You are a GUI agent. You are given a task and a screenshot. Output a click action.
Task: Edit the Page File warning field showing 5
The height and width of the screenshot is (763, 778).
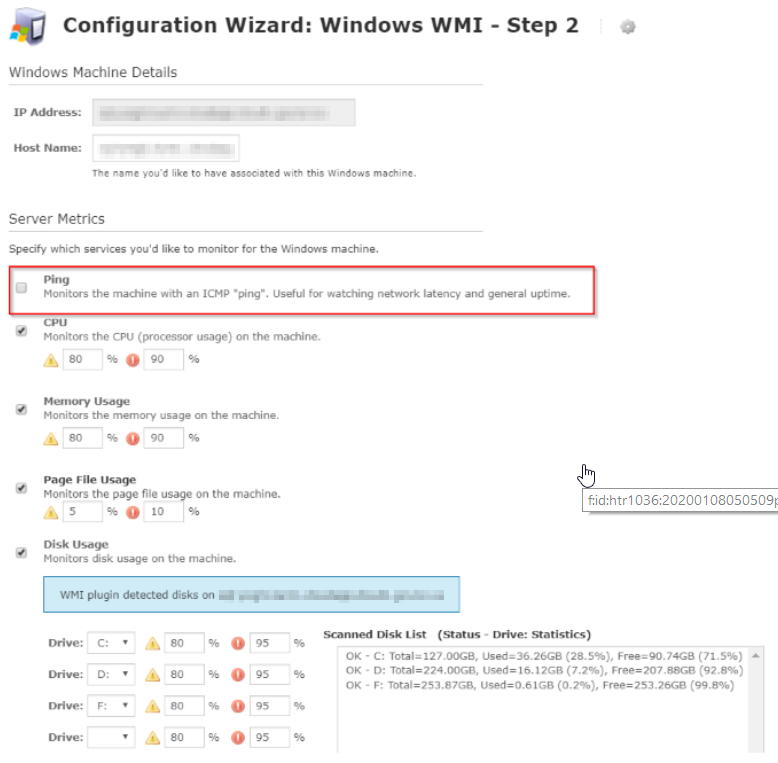pyautogui.click(x=82, y=511)
